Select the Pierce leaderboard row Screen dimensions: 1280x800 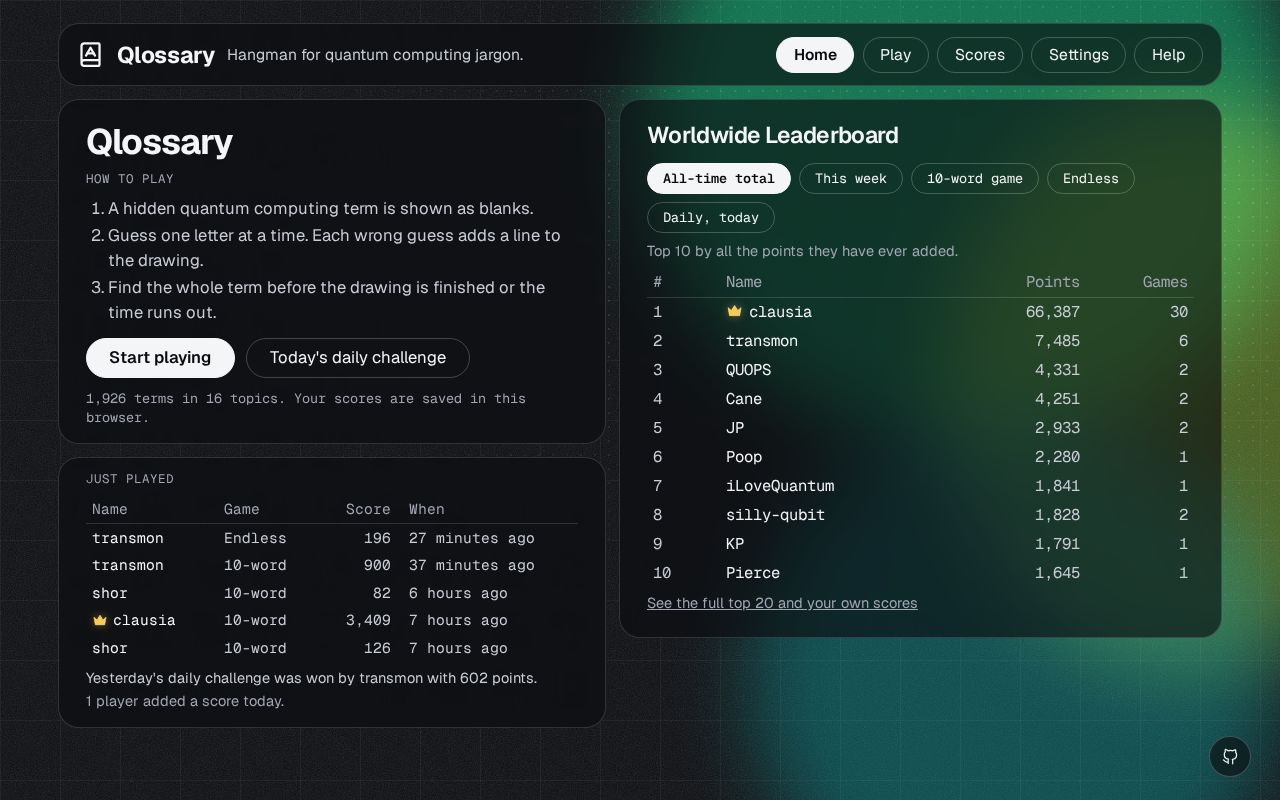pos(920,573)
